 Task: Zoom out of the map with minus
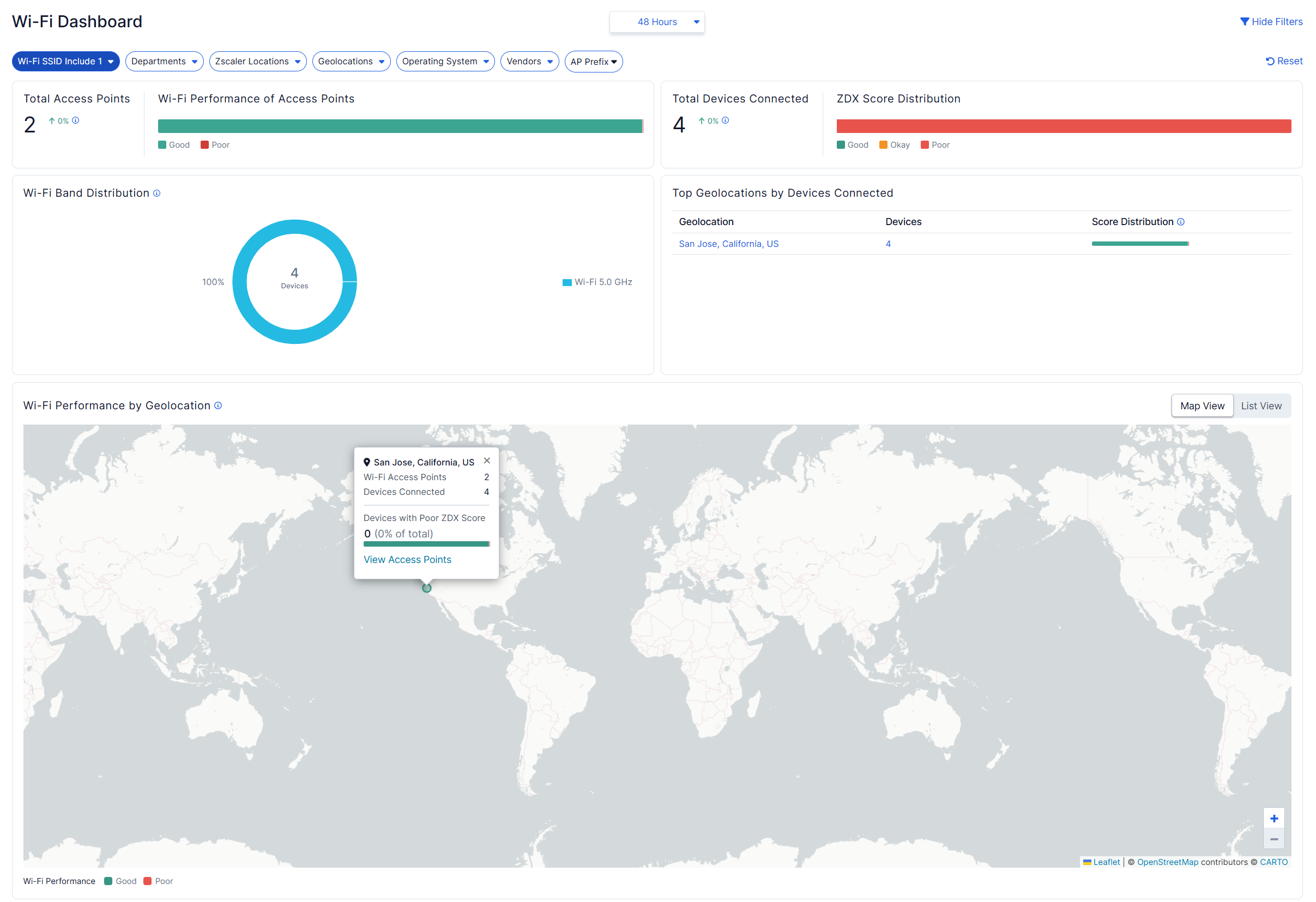pyautogui.click(x=1273, y=839)
